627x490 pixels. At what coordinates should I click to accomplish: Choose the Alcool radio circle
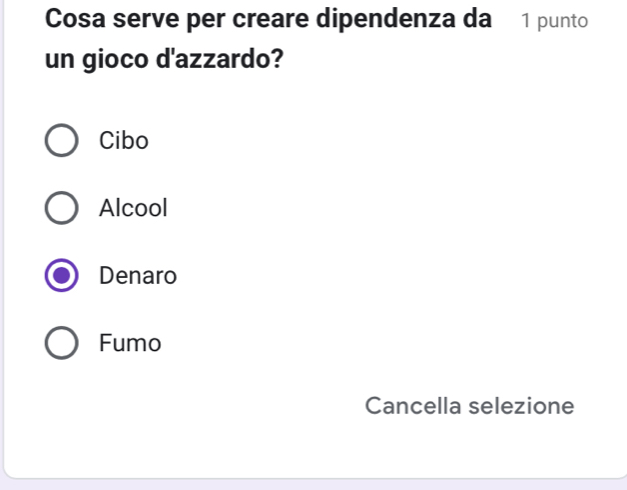[x=62, y=209]
